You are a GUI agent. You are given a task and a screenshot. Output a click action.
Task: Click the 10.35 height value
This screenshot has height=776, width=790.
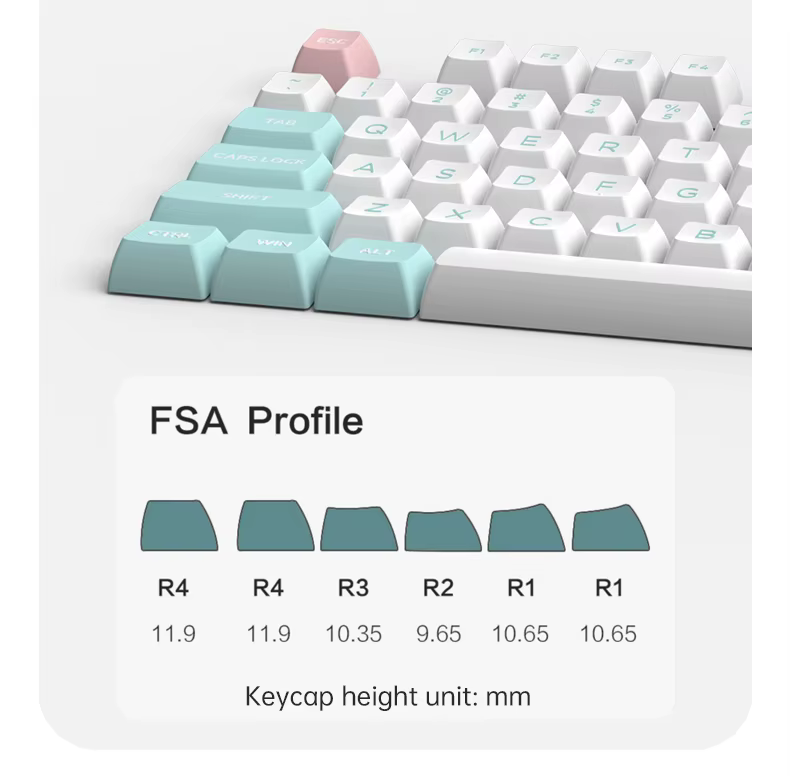click(353, 634)
